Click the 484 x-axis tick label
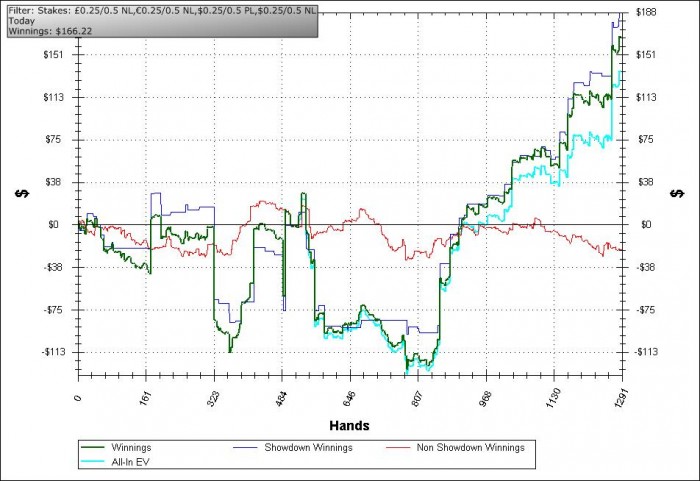The width and height of the screenshot is (700, 481). click(x=282, y=398)
